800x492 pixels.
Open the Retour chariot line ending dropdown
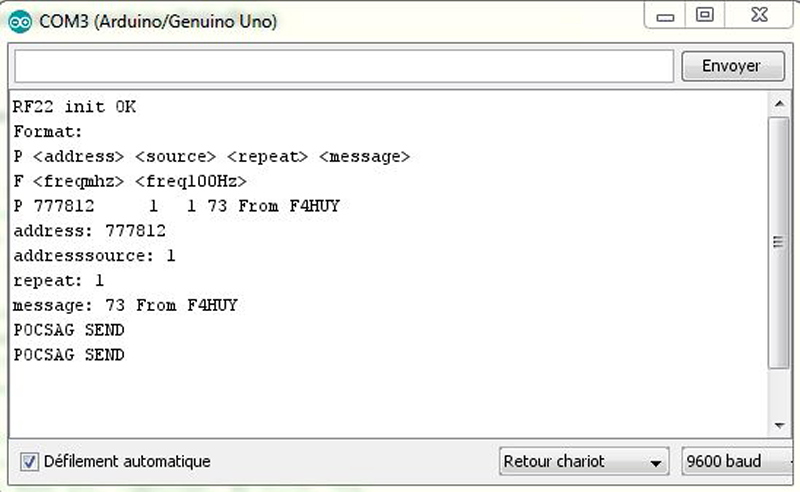click(x=584, y=461)
